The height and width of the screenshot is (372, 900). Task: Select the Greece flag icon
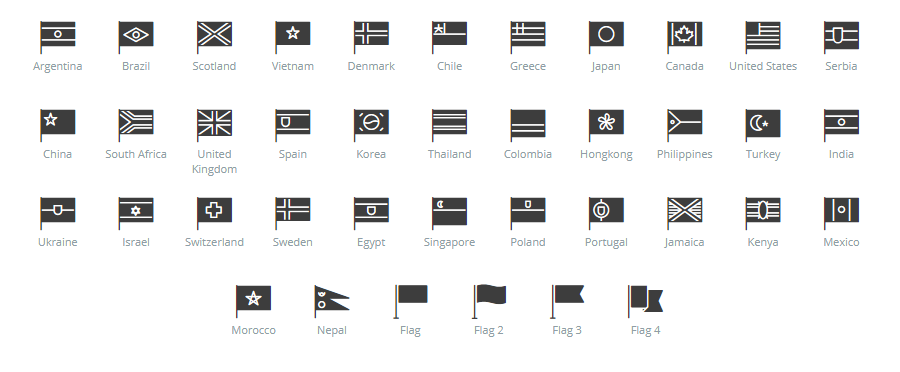click(527, 37)
